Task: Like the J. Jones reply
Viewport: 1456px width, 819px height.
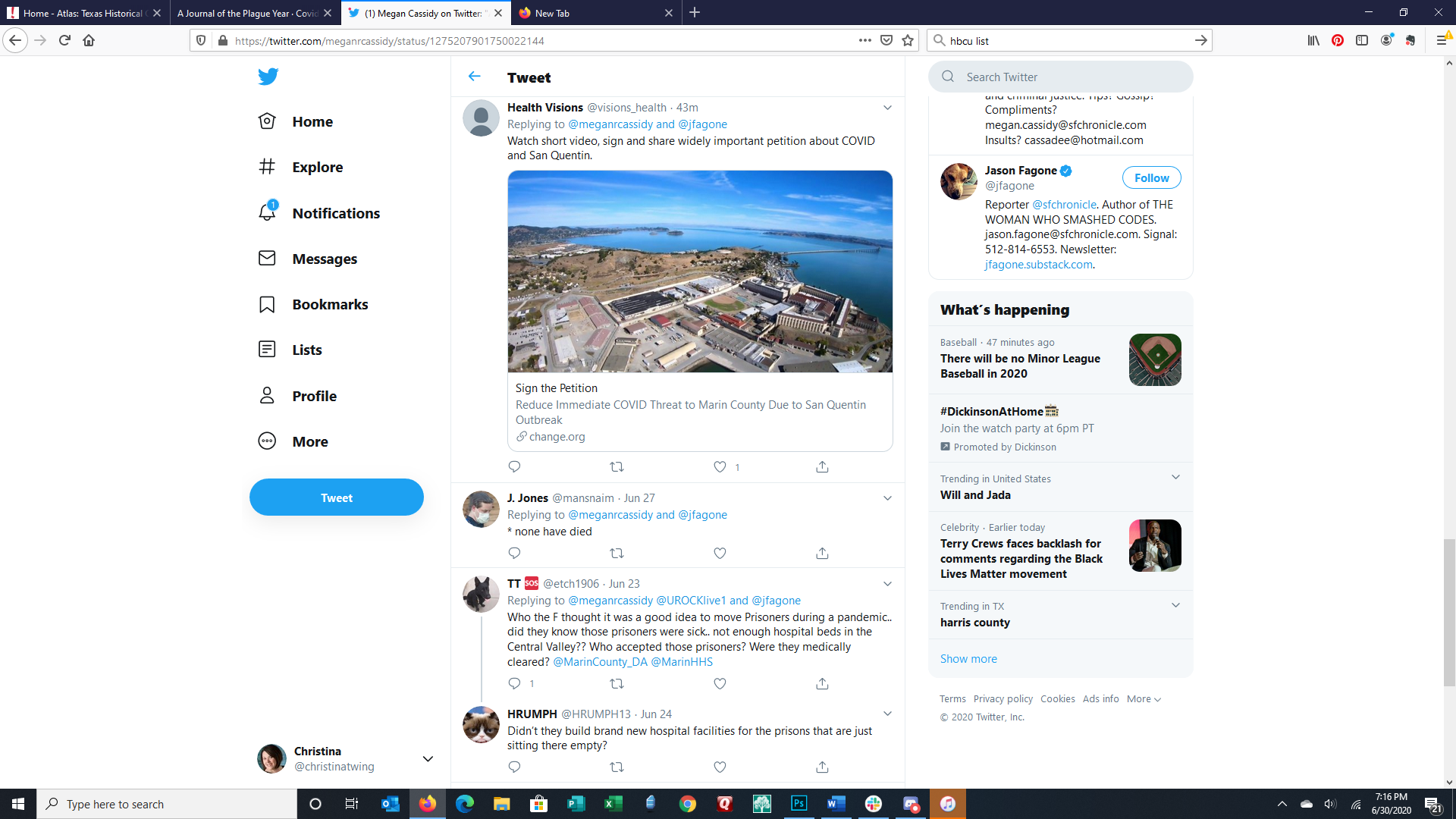Action: [x=720, y=554]
